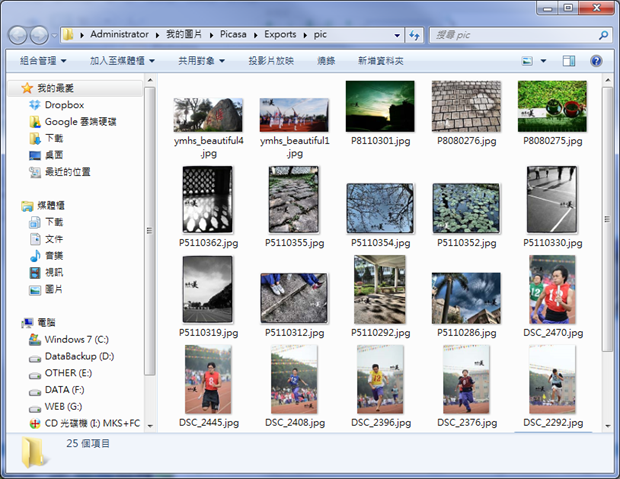Select the P5110355.jpg thumbnail
Viewport: 620px width, 479px height.
click(x=294, y=199)
